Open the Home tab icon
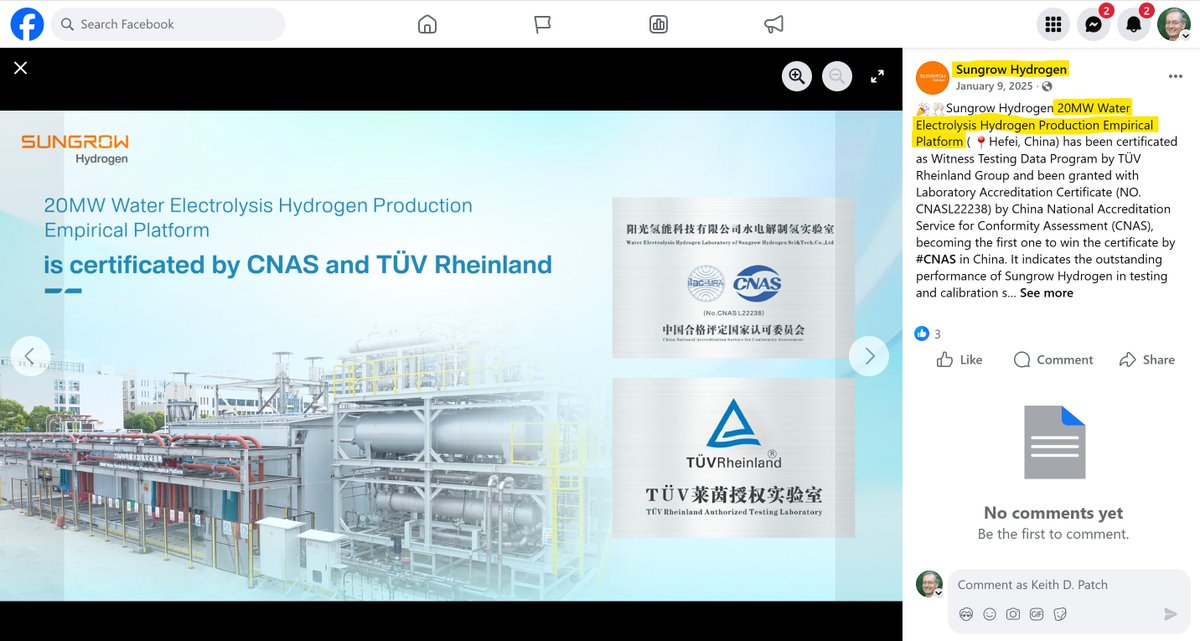 click(427, 24)
